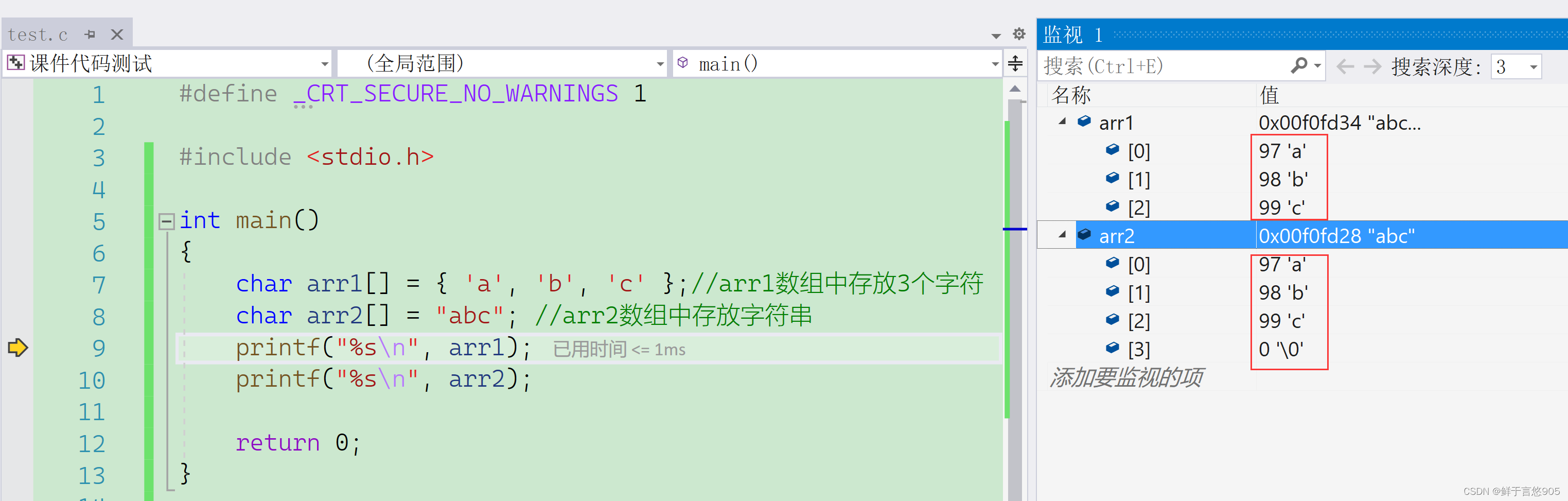Click the <stdio.h> include text
Image resolution: width=1568 pixels, height=501 pixels.
coord(370,157)
